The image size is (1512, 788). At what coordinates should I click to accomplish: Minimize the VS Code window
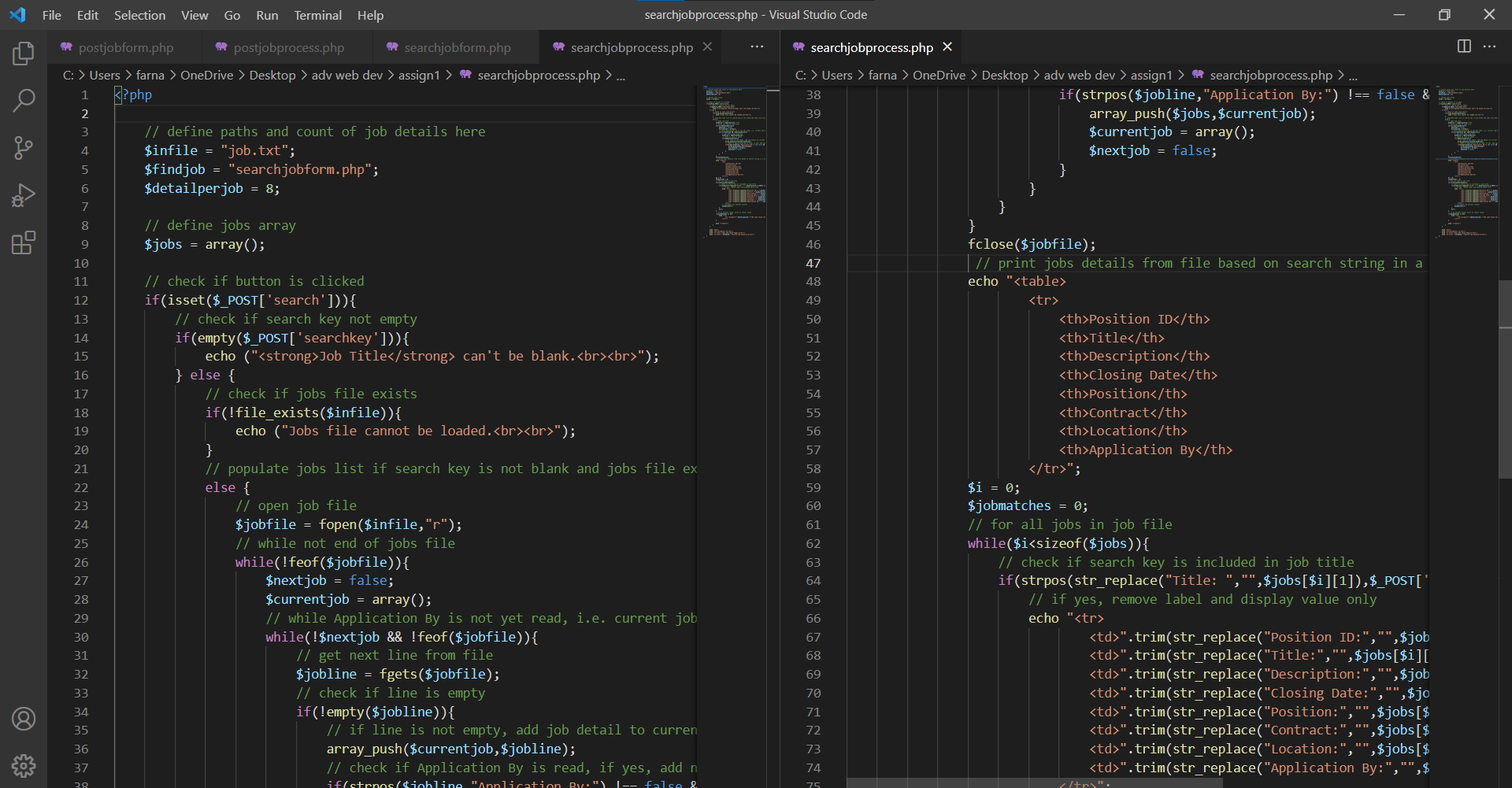tap(1399, 14)
